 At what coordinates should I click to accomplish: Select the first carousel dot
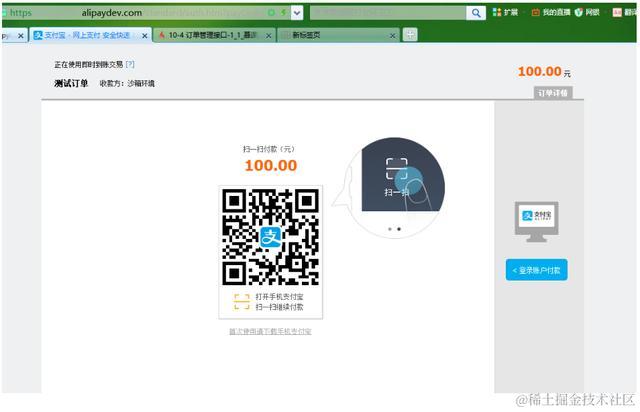pyautogui.click(x=390, y=229)
